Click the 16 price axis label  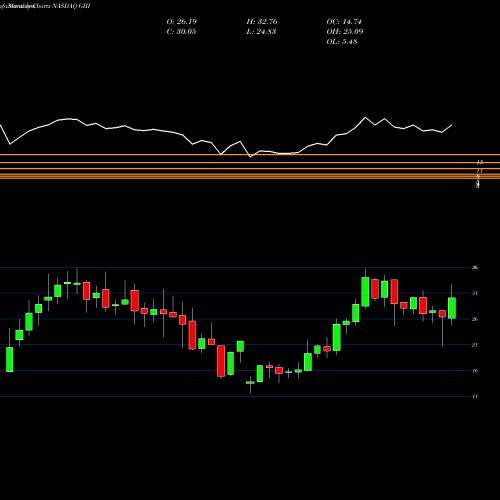point(475,371)
